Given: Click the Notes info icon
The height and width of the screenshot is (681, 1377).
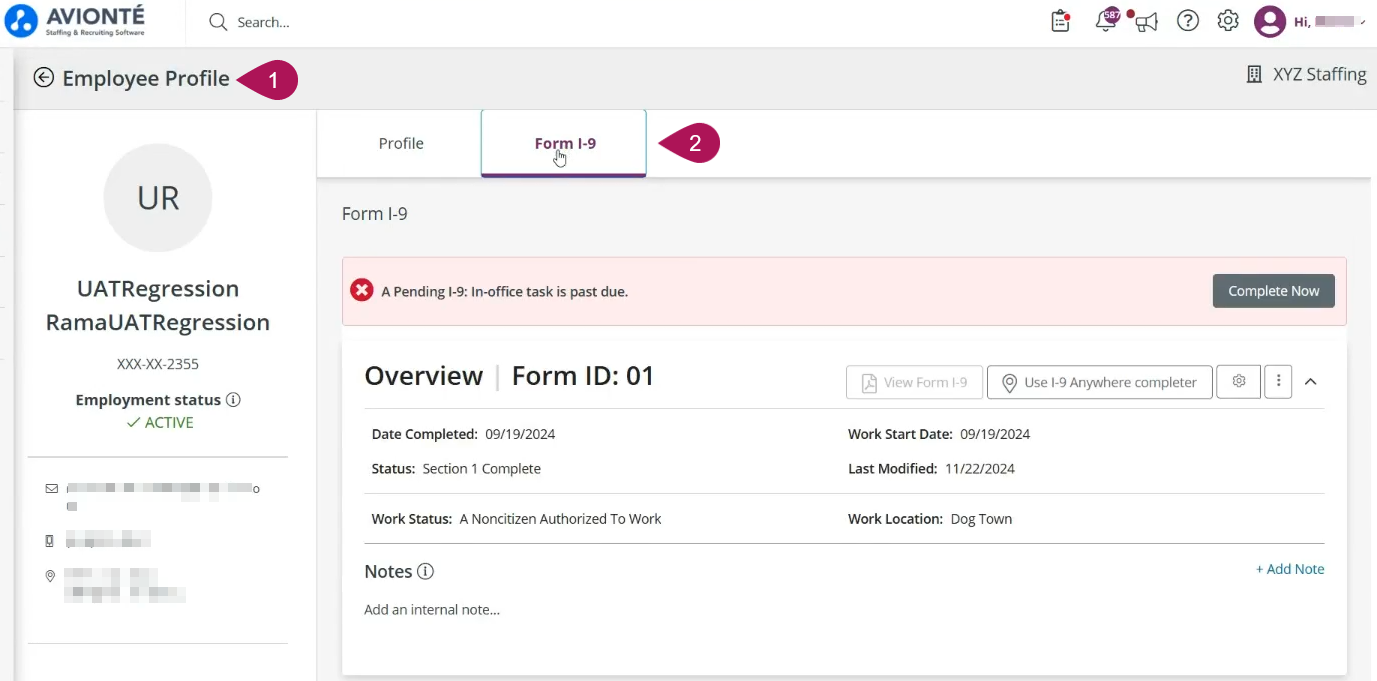Looking at the screenshot, I should 425,572.
